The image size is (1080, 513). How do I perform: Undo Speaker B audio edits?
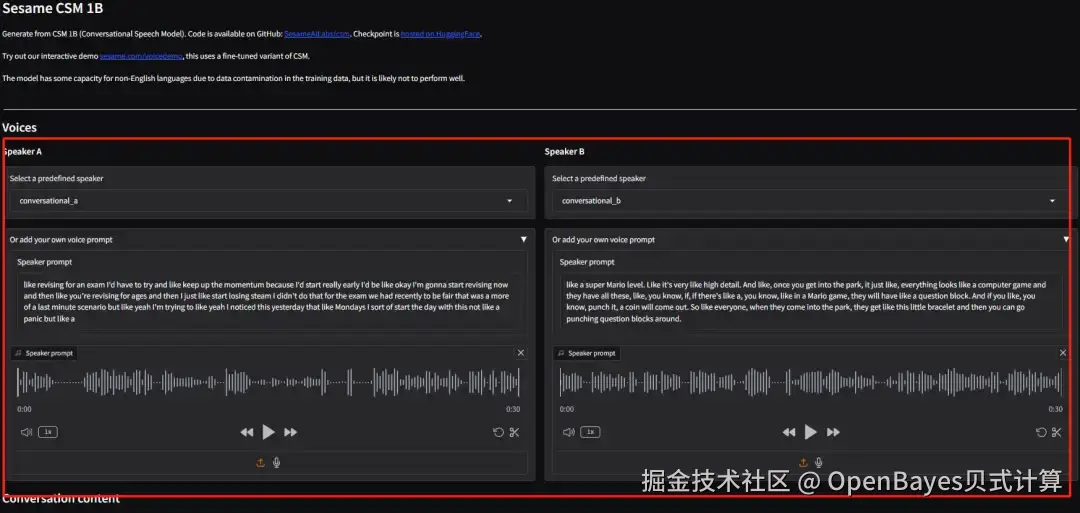(1041, 432)
